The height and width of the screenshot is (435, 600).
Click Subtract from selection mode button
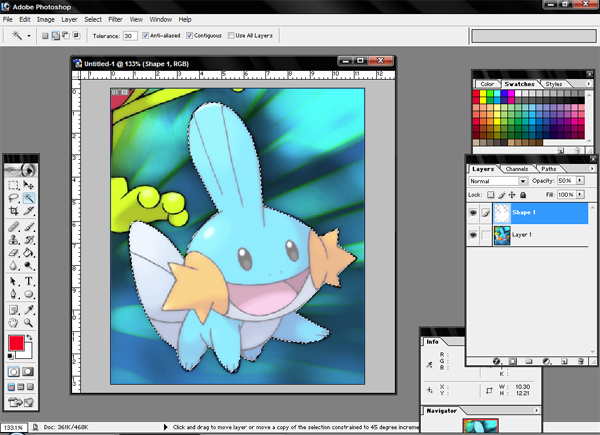(66, 36)
